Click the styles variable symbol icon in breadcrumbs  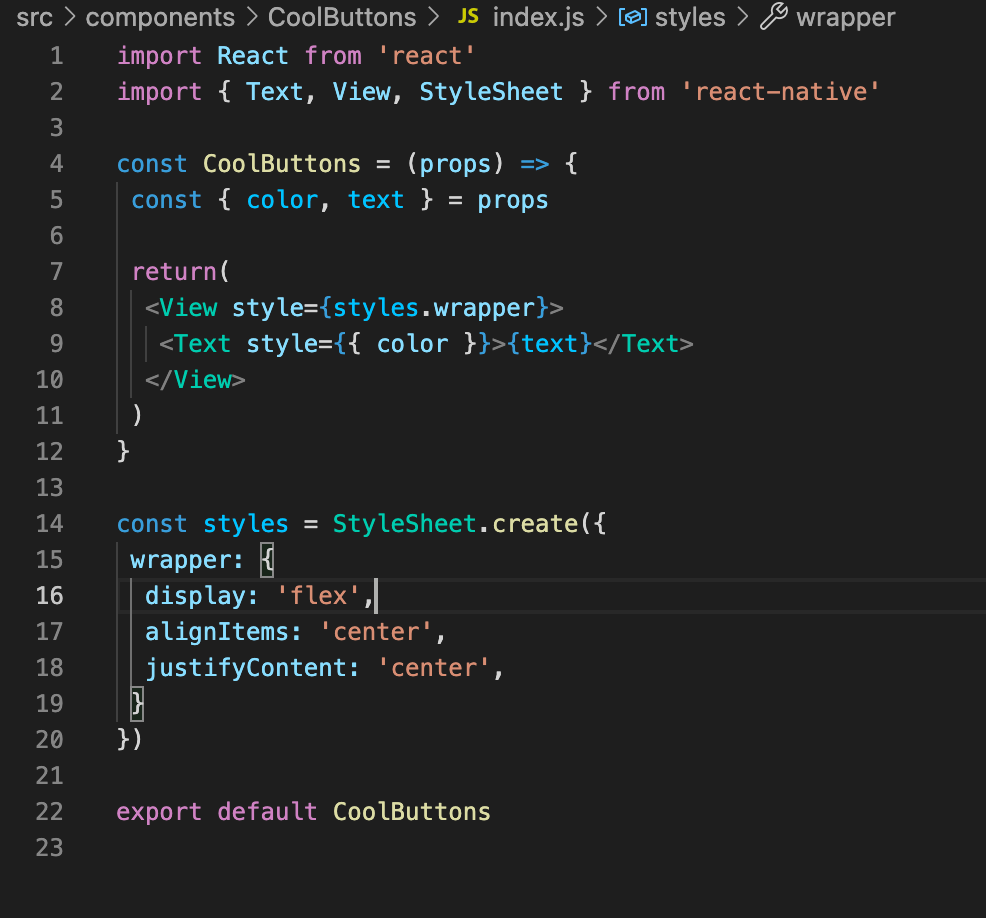[x=632, y=17]
